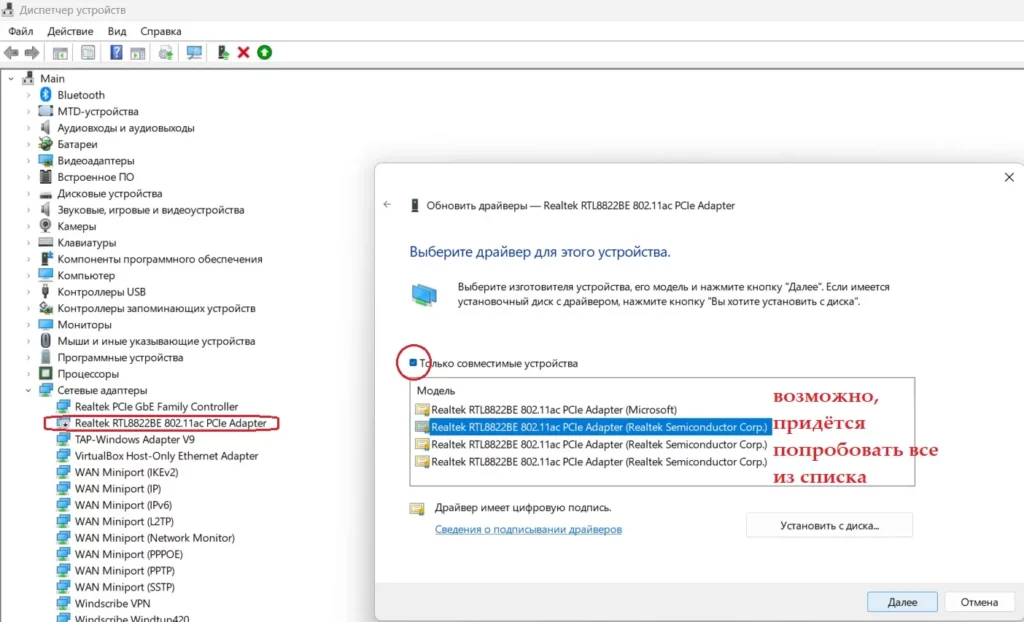Image resolution: width=1024 pixels, height=622 pixels.
Task: Click the TAP-Windows Adapter V9 icon
Action: click(x=63, y=439)
